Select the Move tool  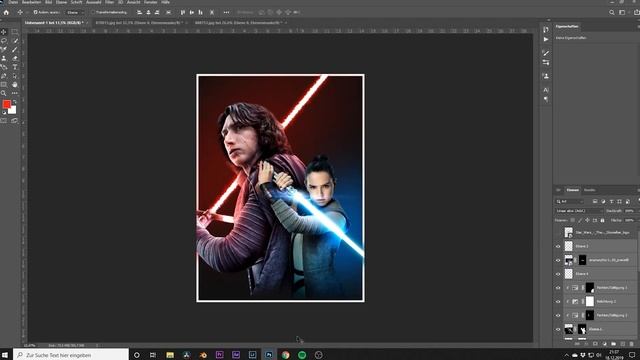(x=4, y=32)
